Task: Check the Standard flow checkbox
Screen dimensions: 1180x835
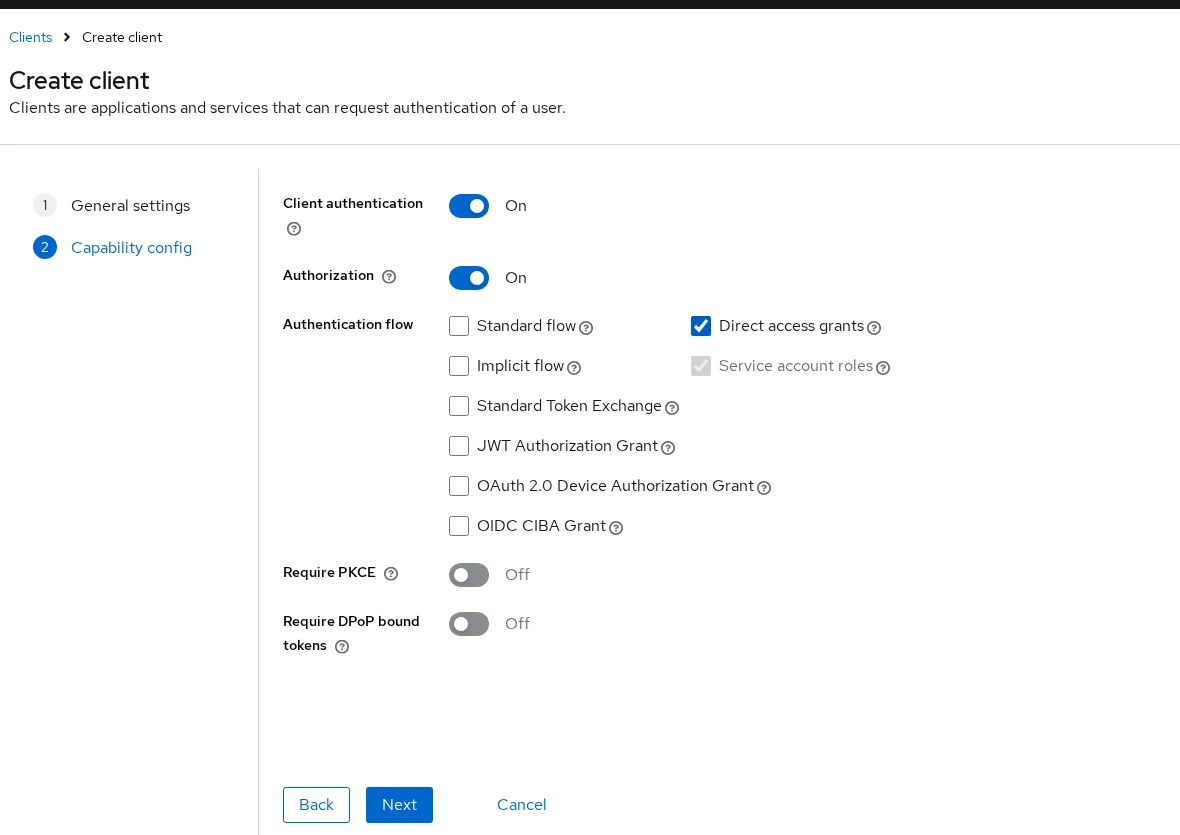Action: [459, 326]
